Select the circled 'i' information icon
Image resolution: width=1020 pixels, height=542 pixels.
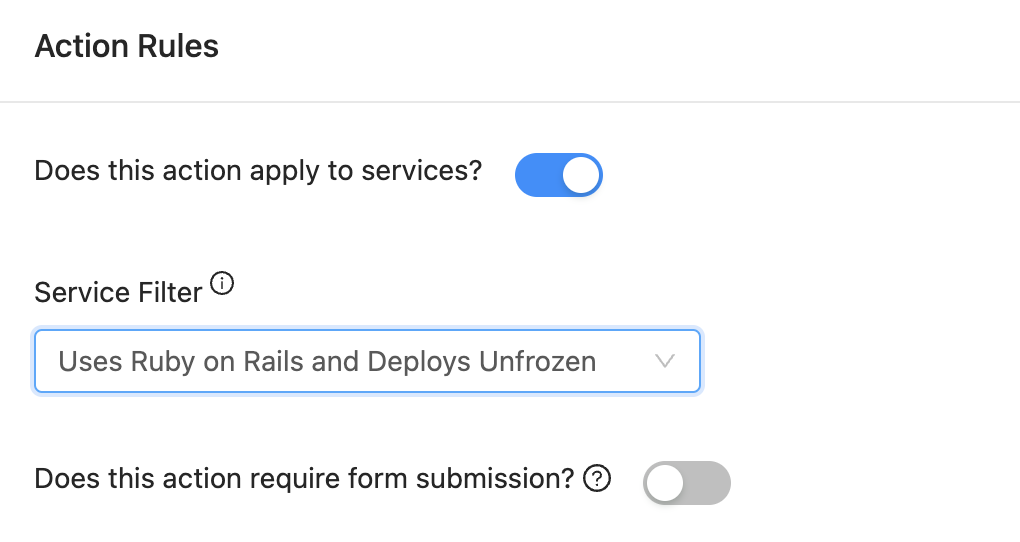coord(222,284)
